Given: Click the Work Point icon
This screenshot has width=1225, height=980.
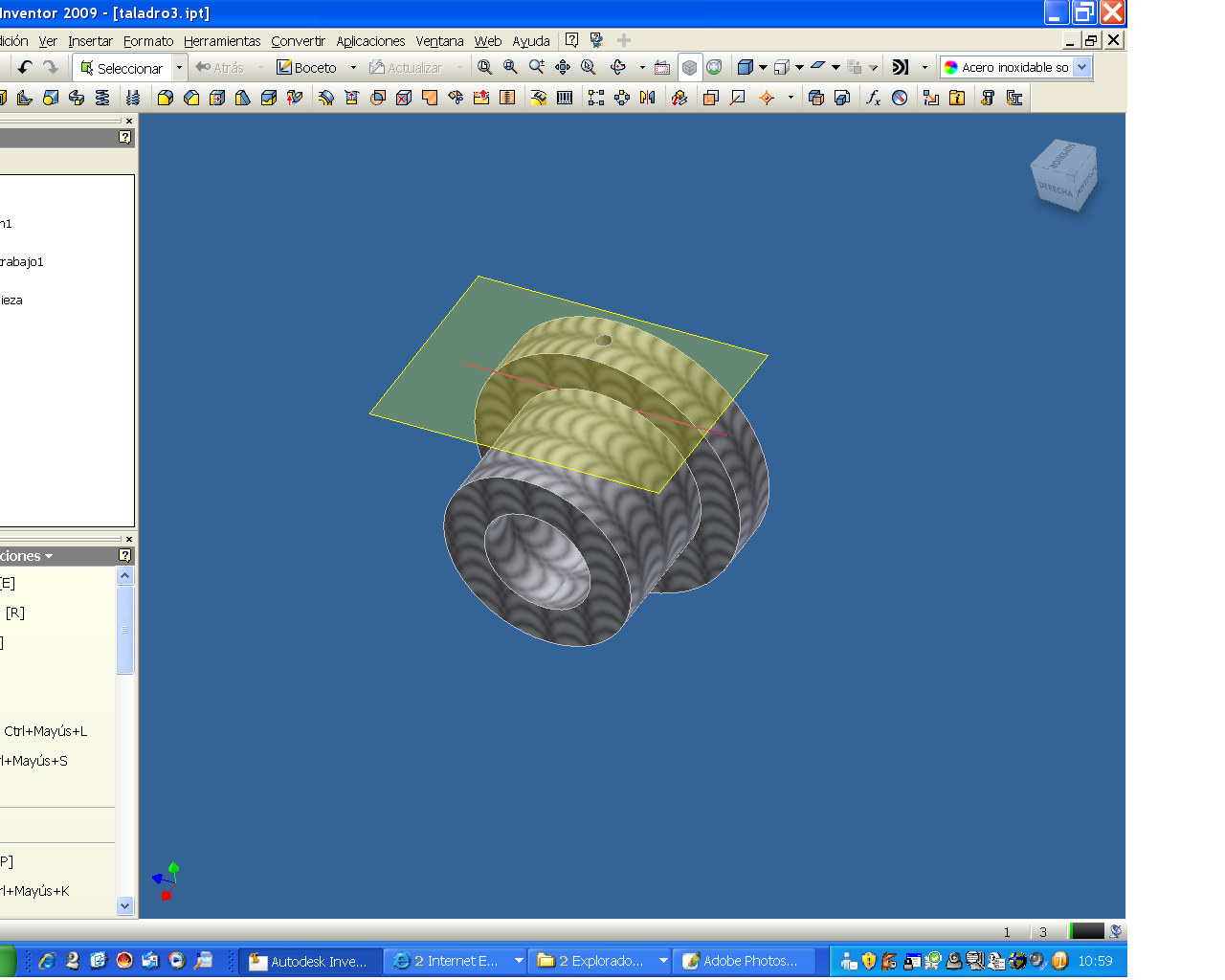Looking at the screenshot, I should point(767,98).
